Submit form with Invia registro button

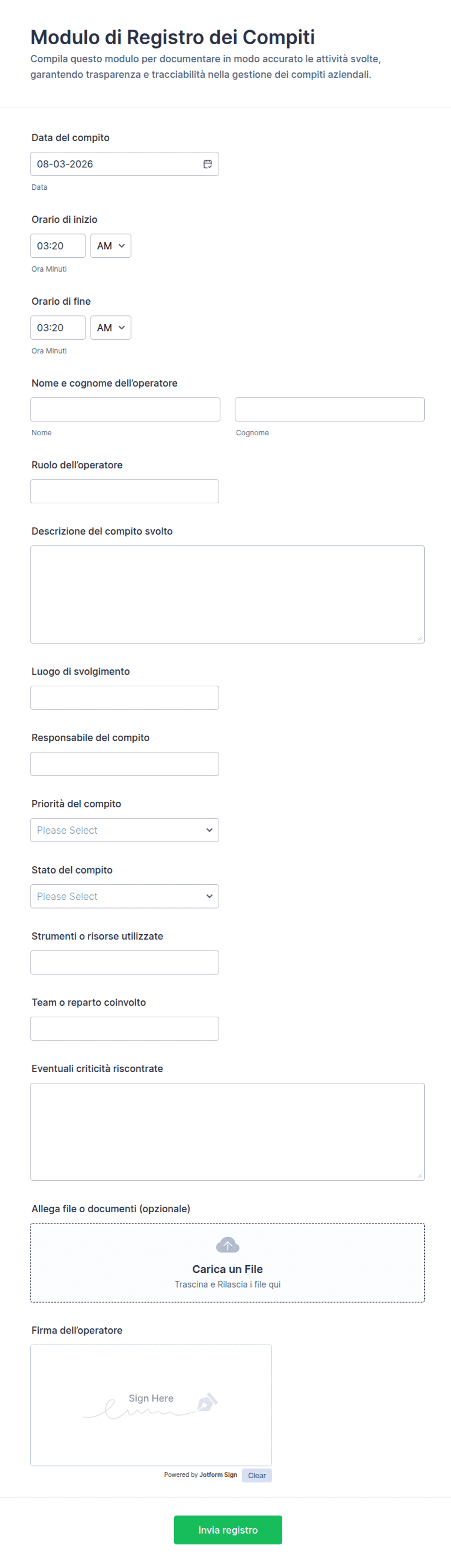[228, 1530]
